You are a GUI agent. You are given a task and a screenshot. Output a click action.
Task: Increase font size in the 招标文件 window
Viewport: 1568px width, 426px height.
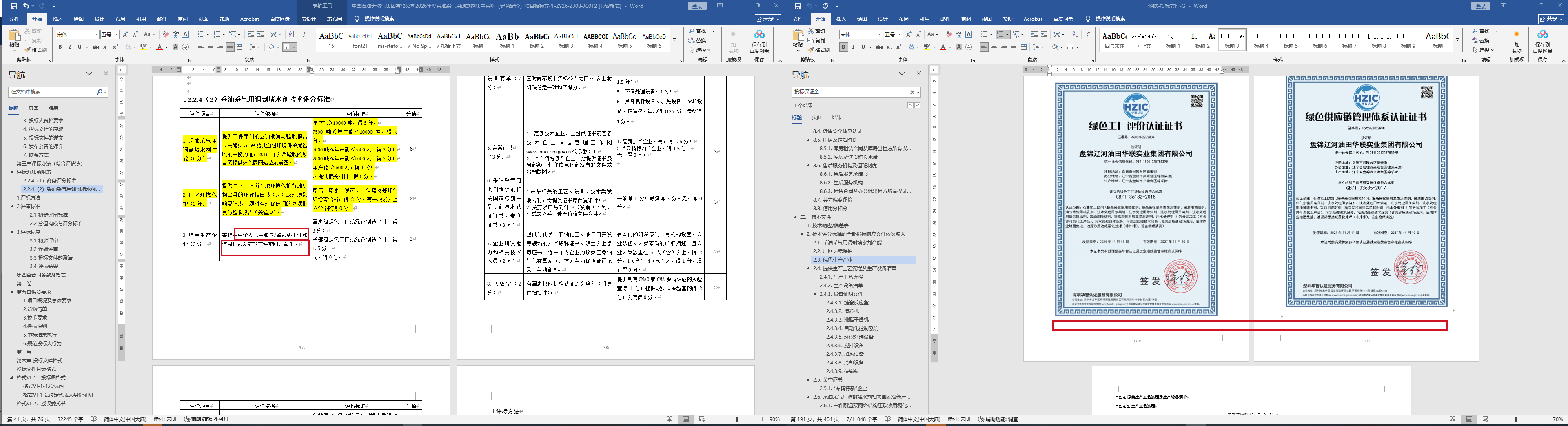125,35
